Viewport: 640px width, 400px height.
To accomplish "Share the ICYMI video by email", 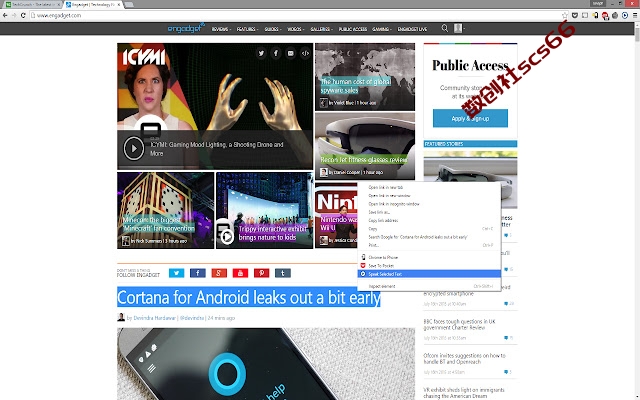I will 291,53.
